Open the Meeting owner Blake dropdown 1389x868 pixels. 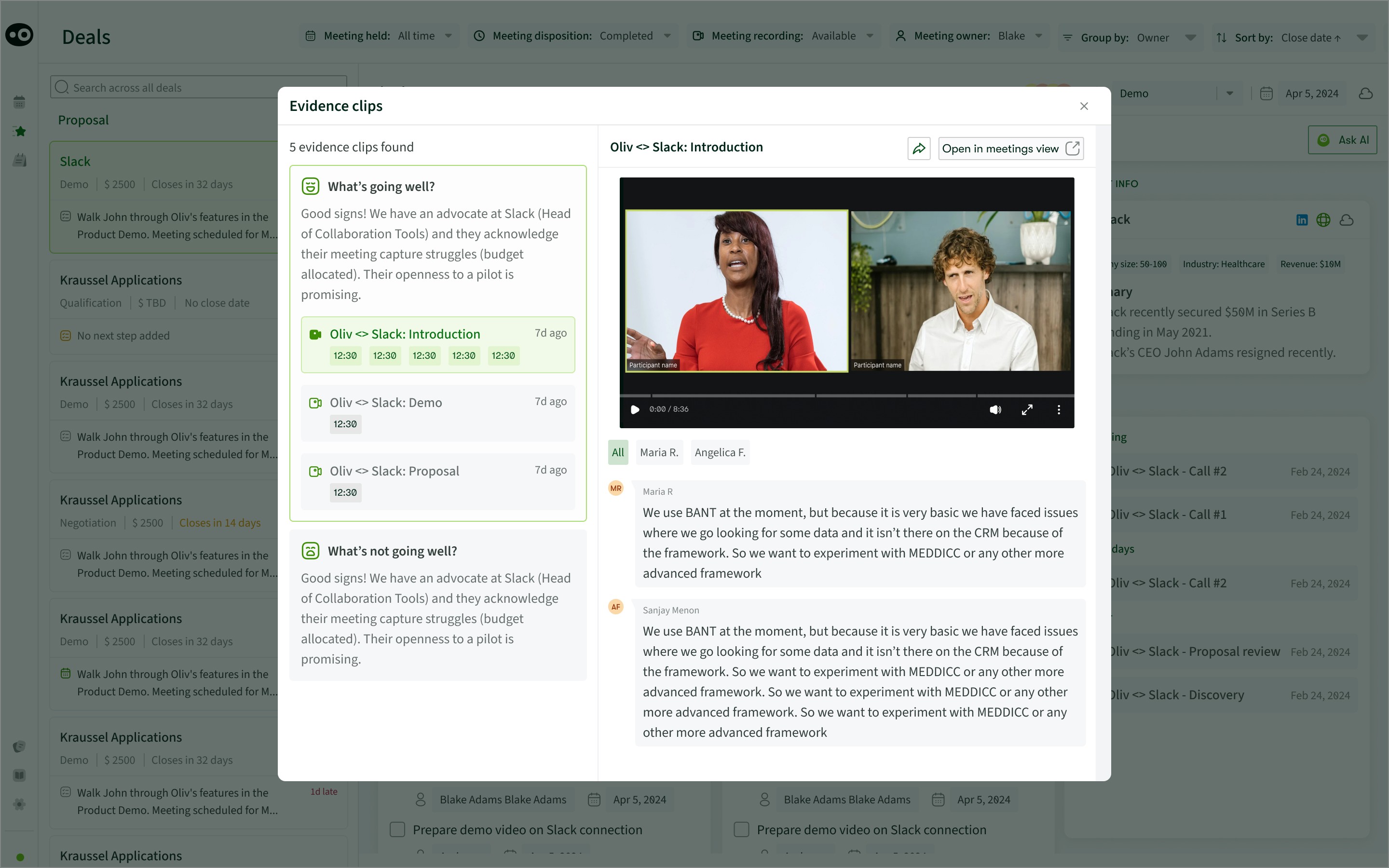coord(1038,36)
